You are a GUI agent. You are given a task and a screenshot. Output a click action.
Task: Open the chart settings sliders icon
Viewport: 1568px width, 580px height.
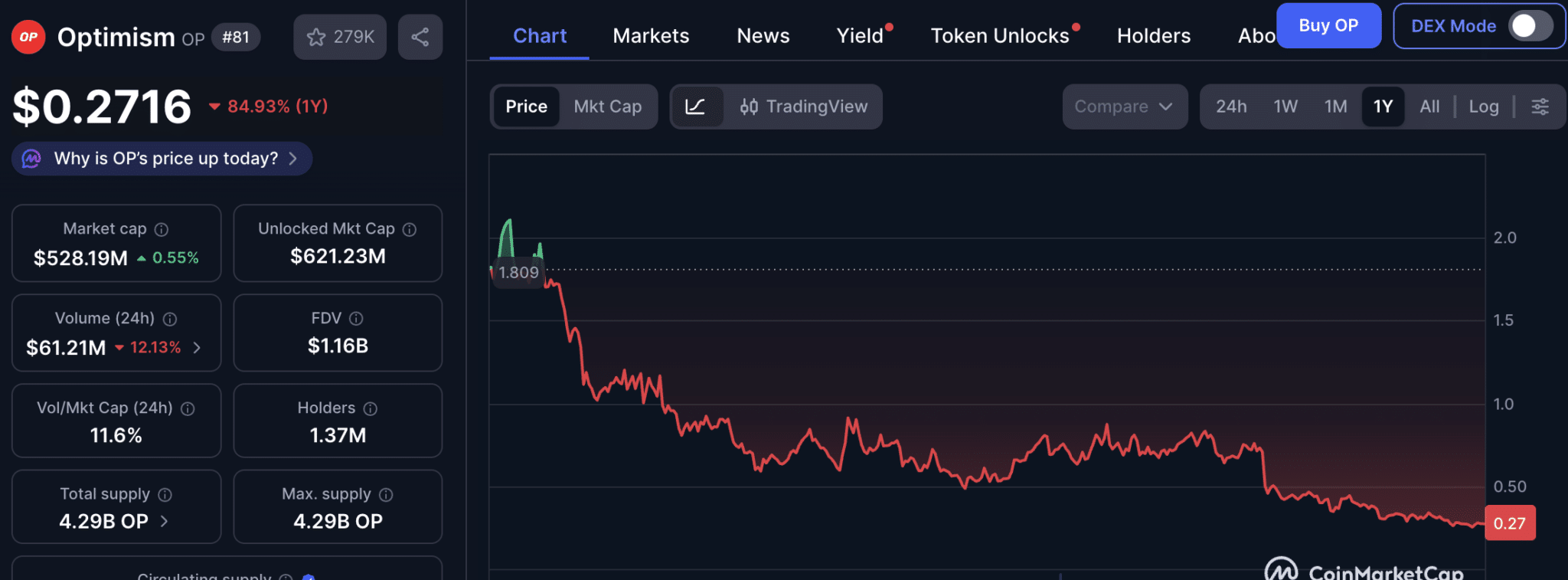click(1540, 106)
